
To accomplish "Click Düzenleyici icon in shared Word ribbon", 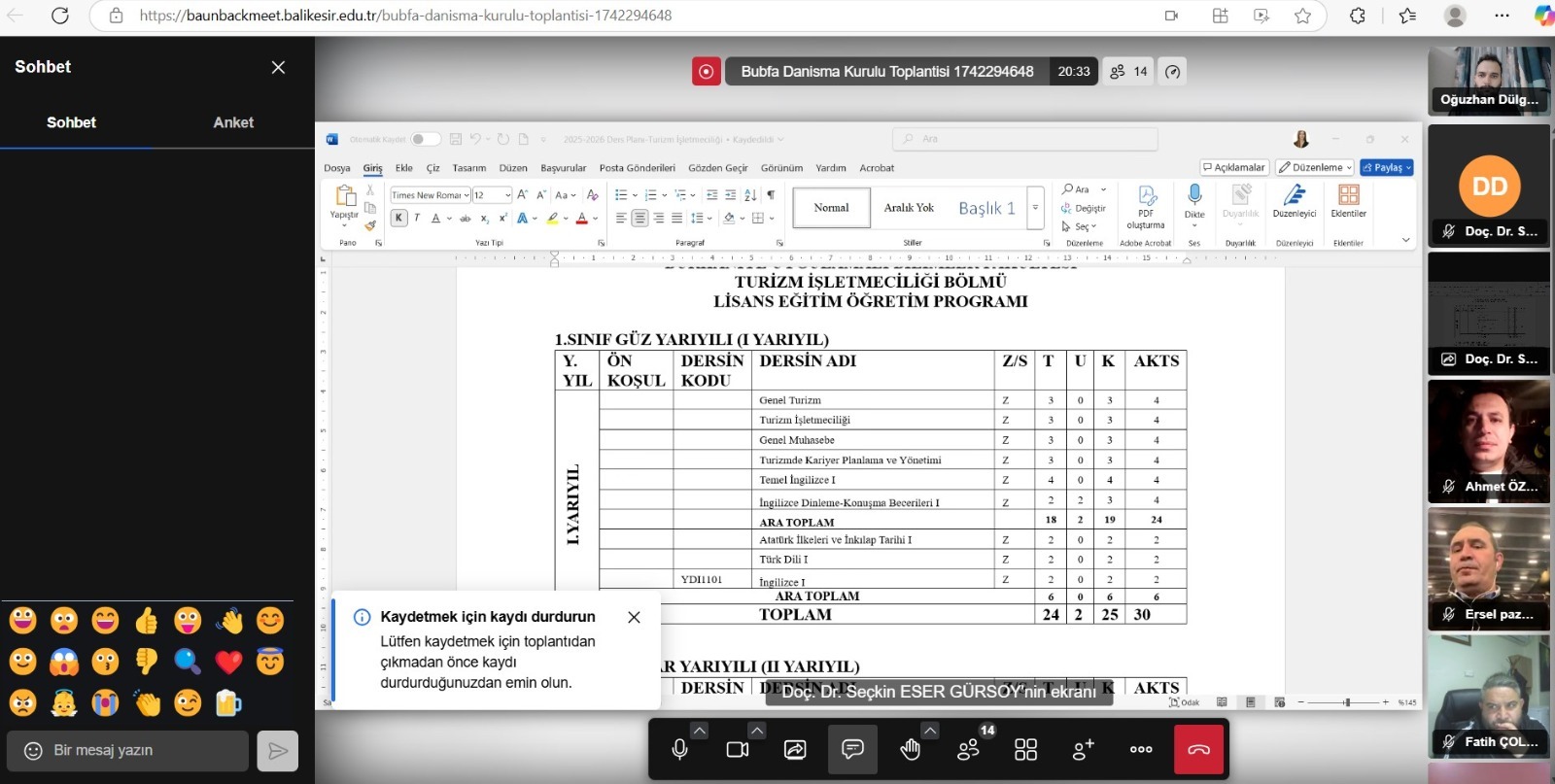I will [1295, 201].
